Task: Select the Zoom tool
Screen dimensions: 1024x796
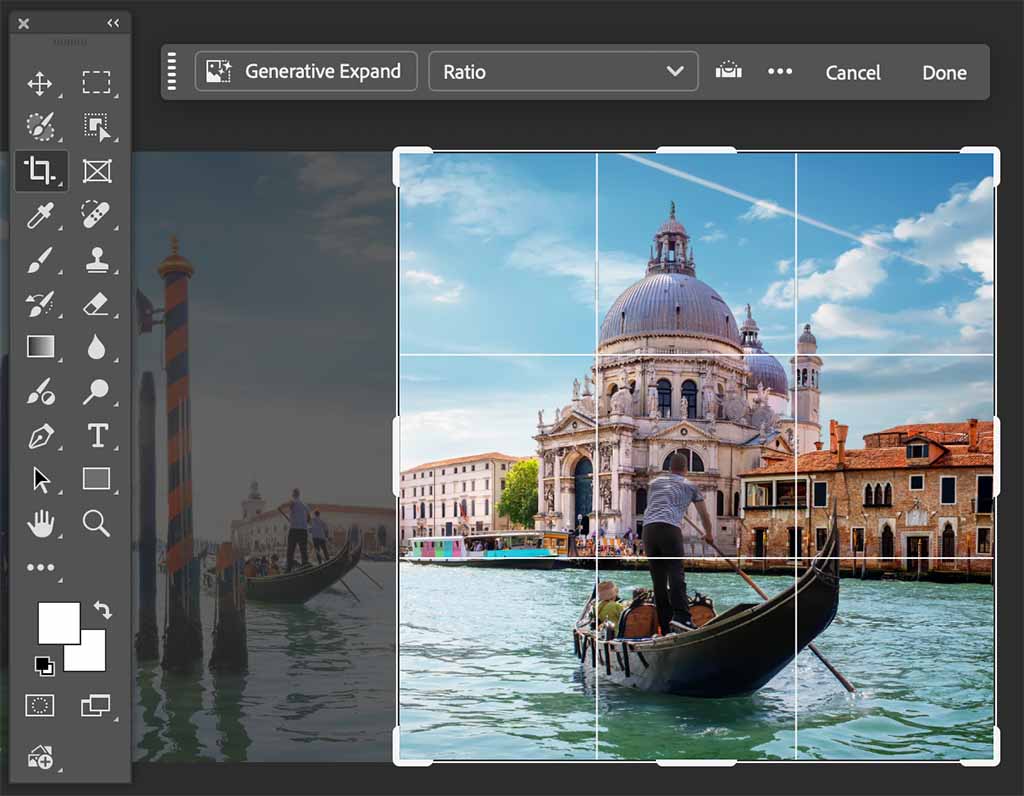Action: point(97,522)
